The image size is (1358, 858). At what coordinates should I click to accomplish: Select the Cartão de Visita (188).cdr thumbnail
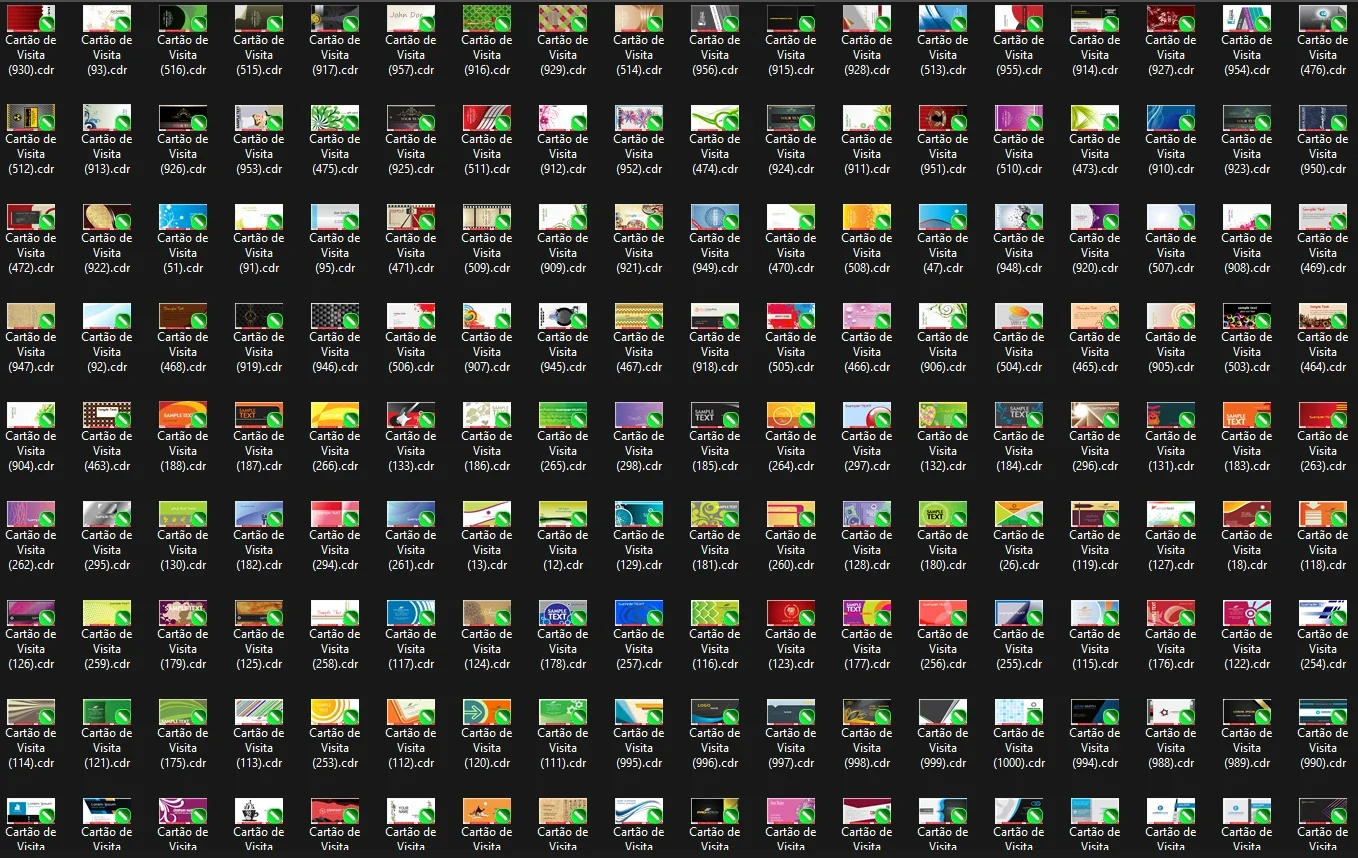183,414
